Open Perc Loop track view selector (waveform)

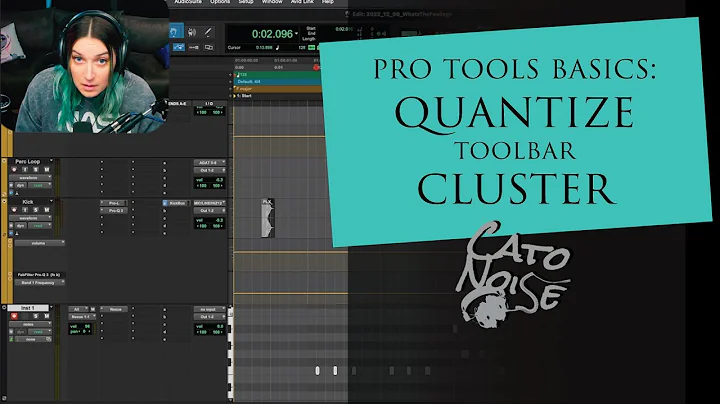(30, 177)
